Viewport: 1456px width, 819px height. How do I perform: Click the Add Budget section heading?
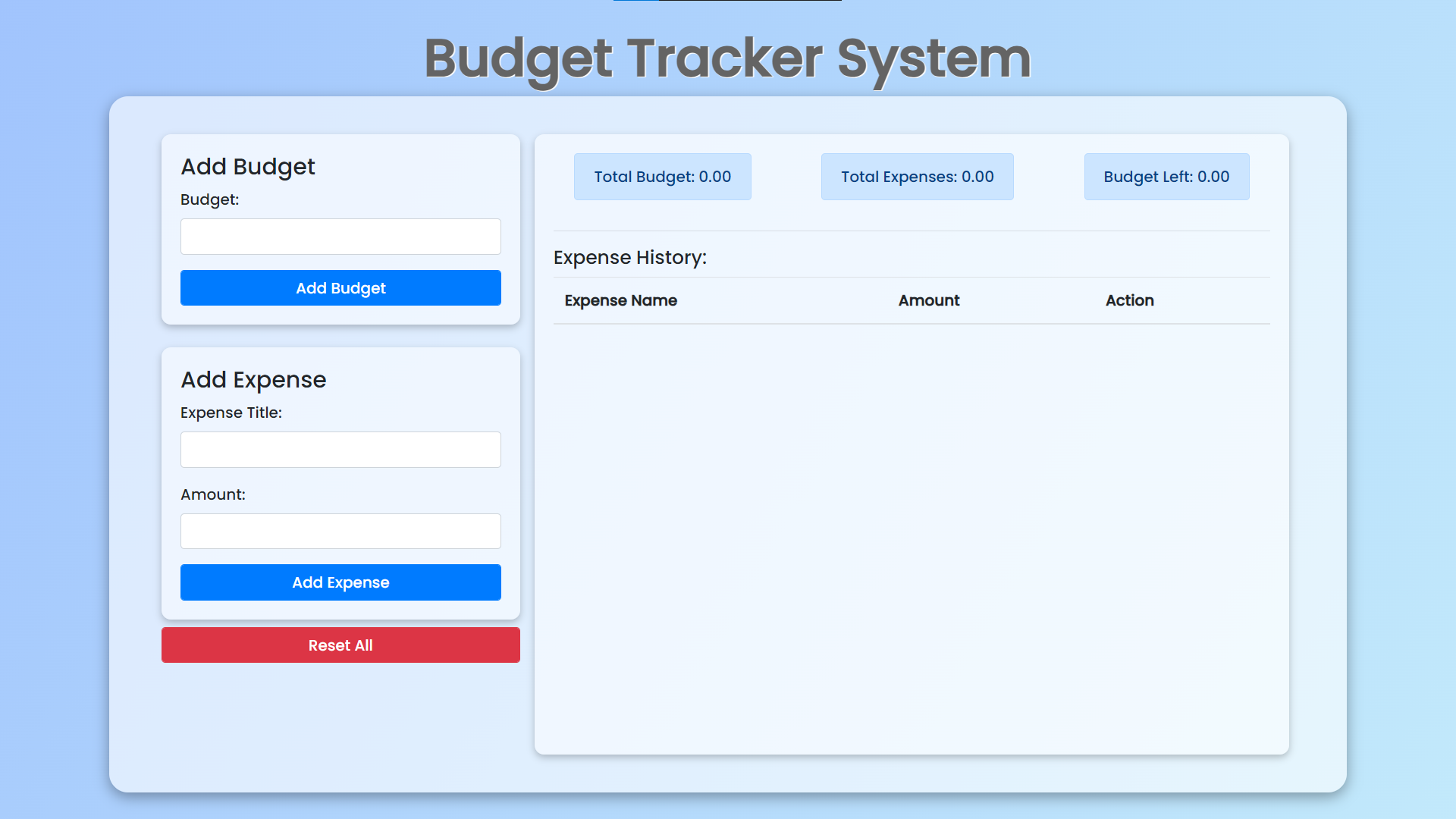pyautogui.click(x=248, y=167)
